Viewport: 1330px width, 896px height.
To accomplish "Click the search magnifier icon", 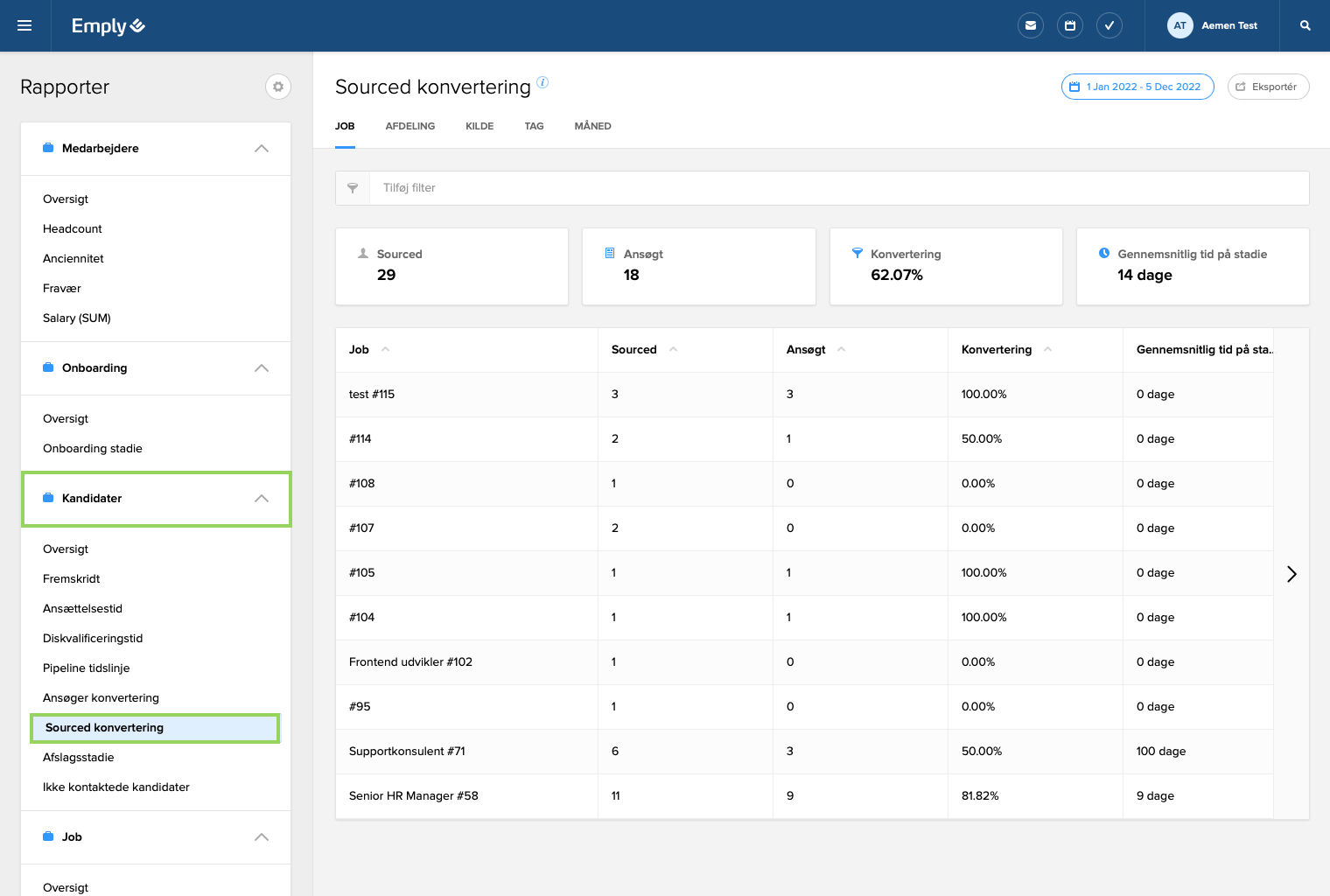I will click(x=1305, y=25).
